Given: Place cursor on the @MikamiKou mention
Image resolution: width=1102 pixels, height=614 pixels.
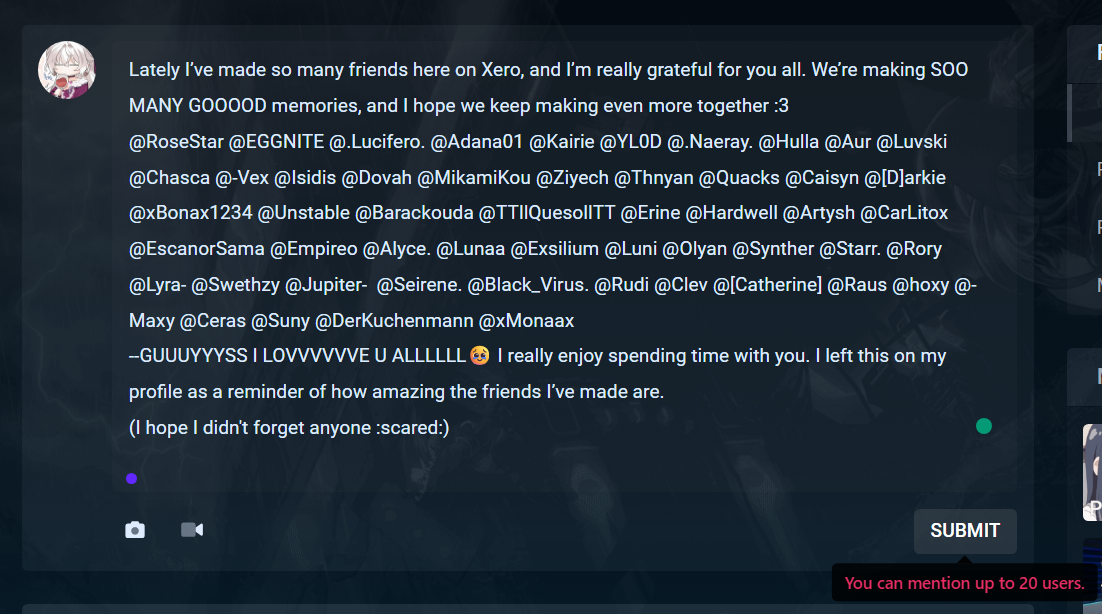Looking at the screenshot, I should click(x=474, y=178).
